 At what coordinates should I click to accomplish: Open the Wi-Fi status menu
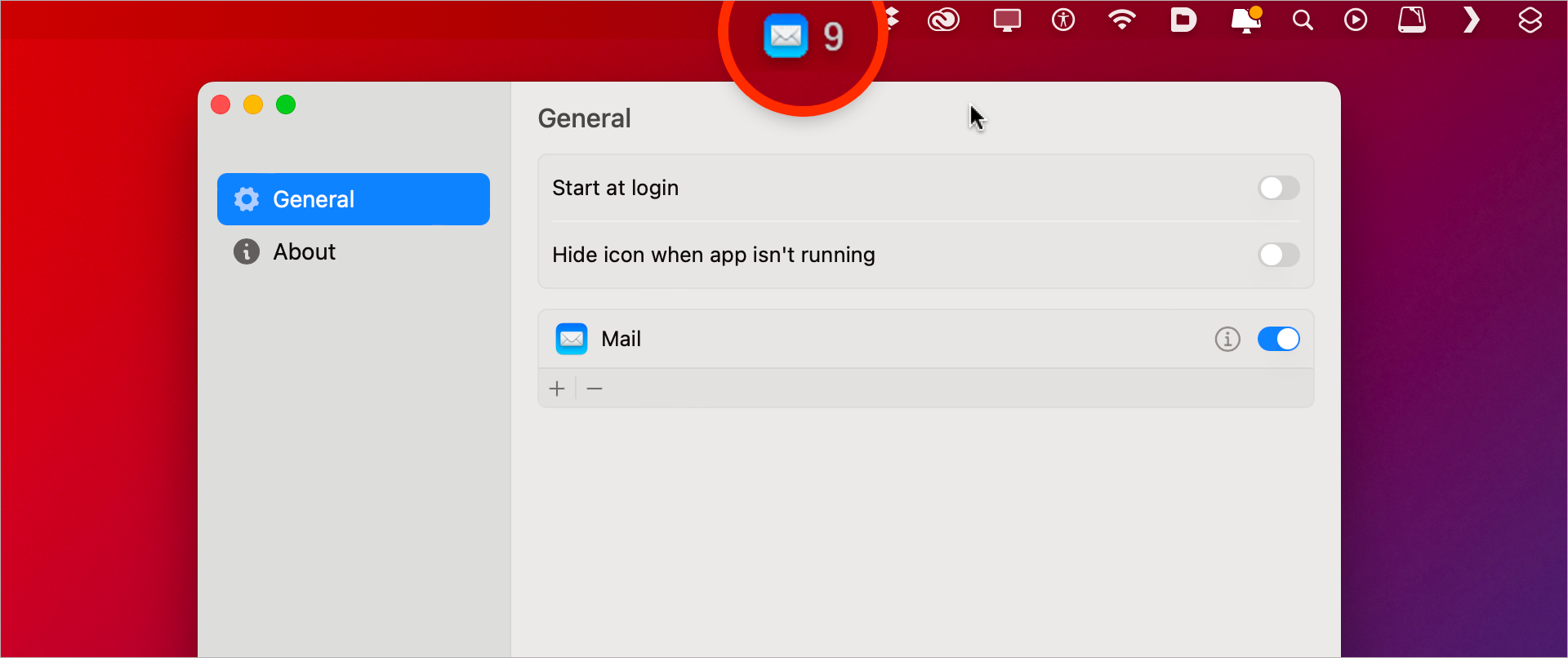1122,20
